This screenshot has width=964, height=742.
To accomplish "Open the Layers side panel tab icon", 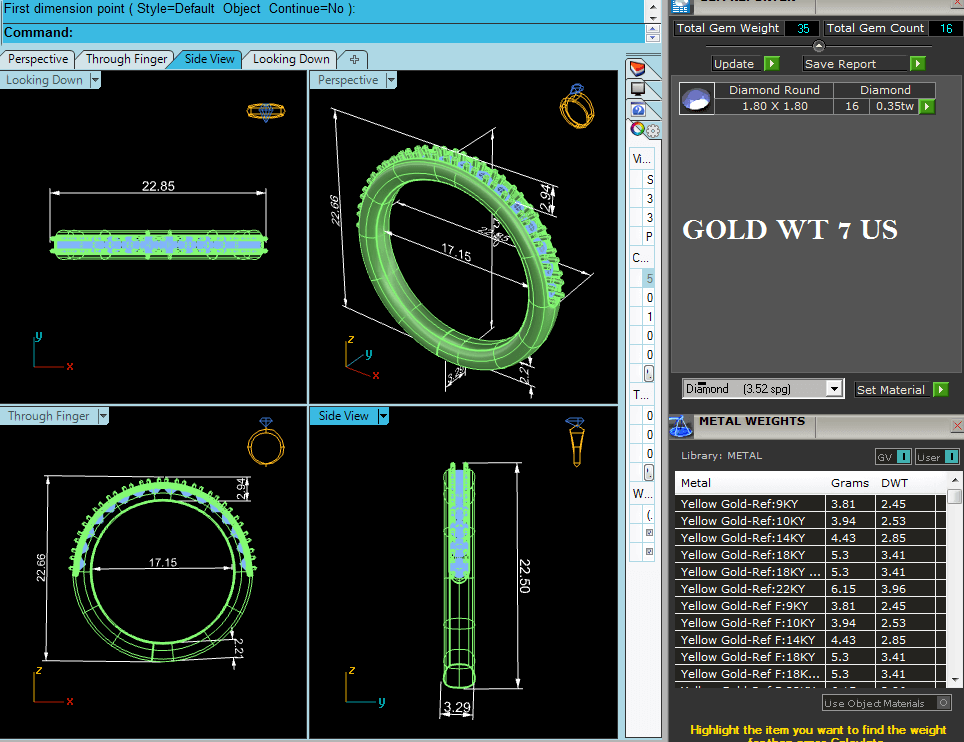I will coord(637,68).
